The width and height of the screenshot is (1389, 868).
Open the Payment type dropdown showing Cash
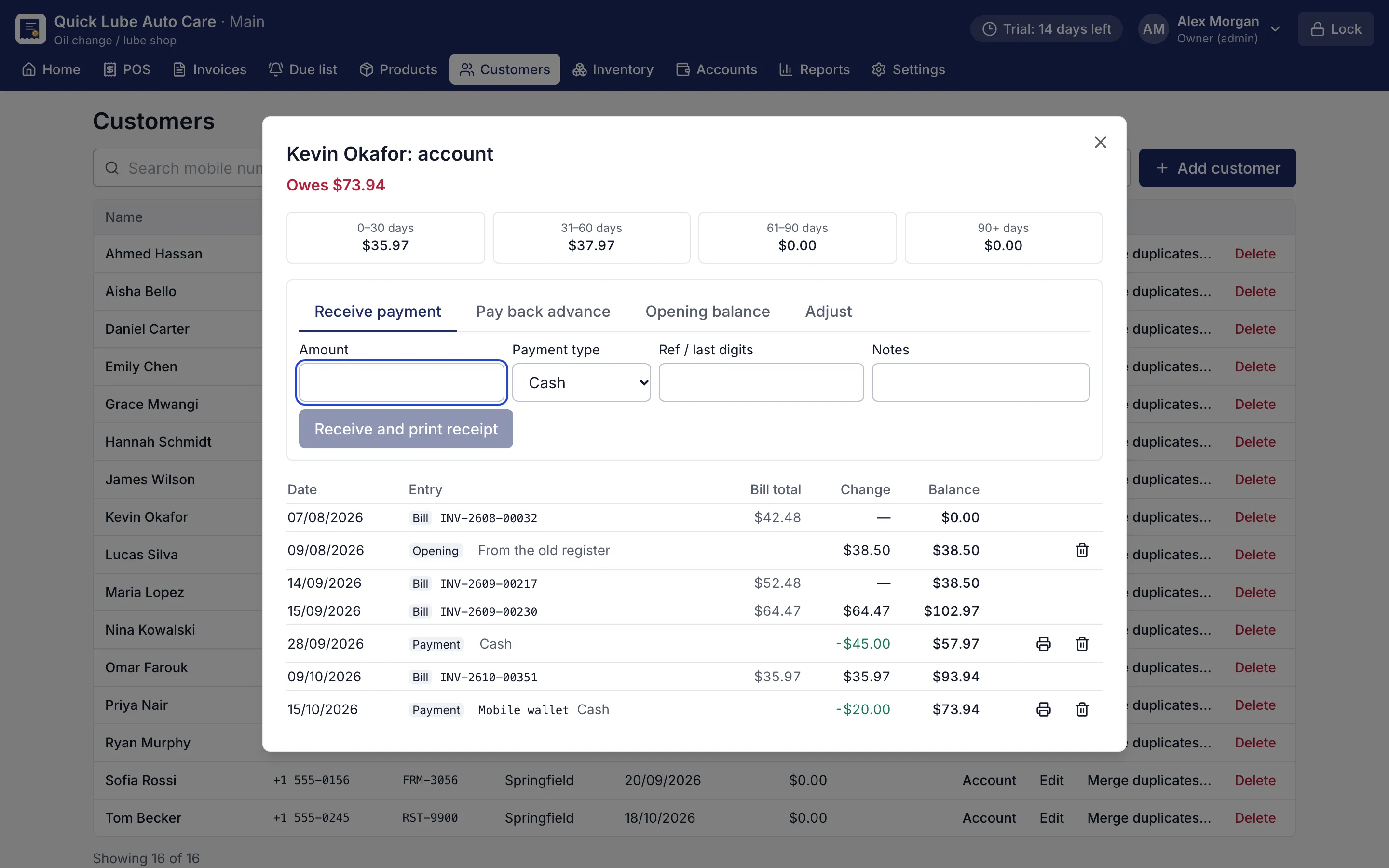click(581, 382)
